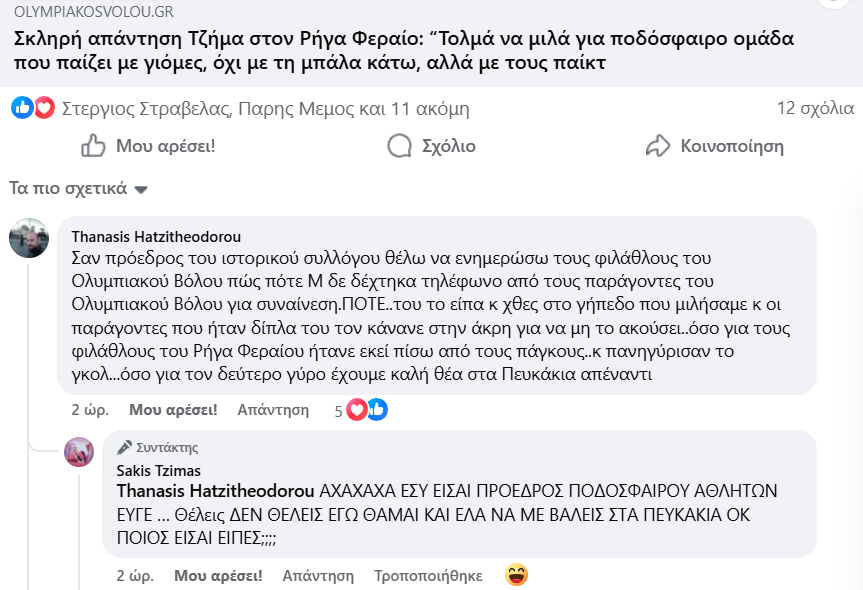This screenshot has height=590, width=863.
Task: Click the reaction icons beside Στεργιος Στραβελας
Action: point(33,108)
